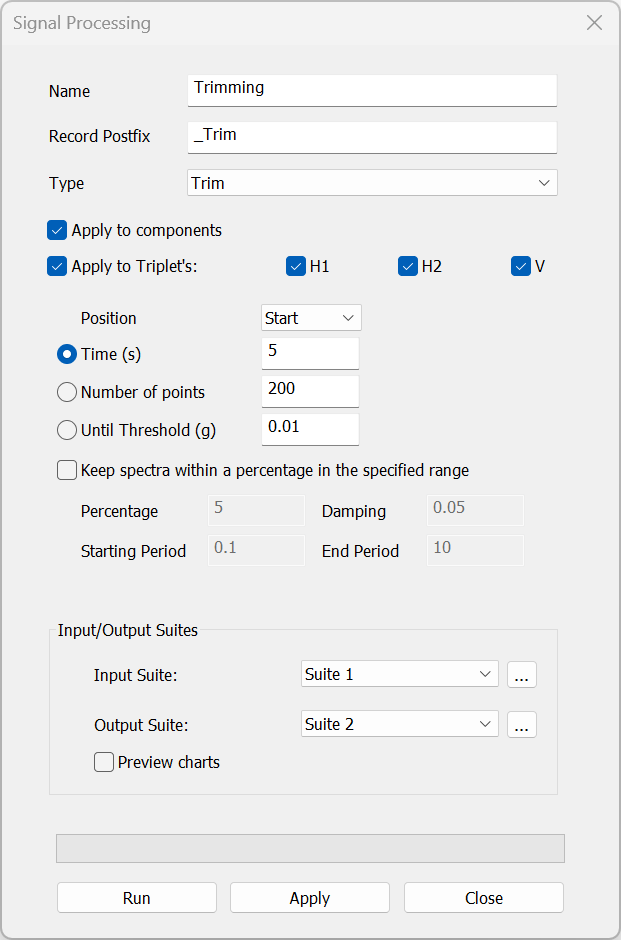The image size is (621, 940).
Task: Click the Apply button
Action: (309, 898)
